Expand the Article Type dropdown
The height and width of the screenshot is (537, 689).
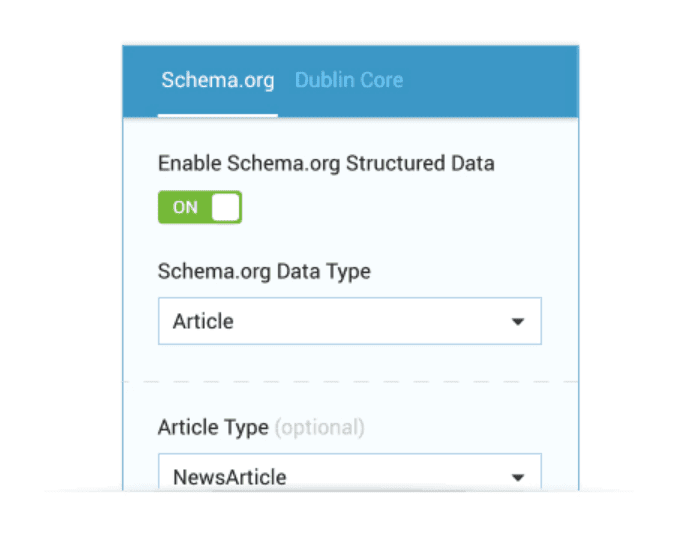pos(349,476)
